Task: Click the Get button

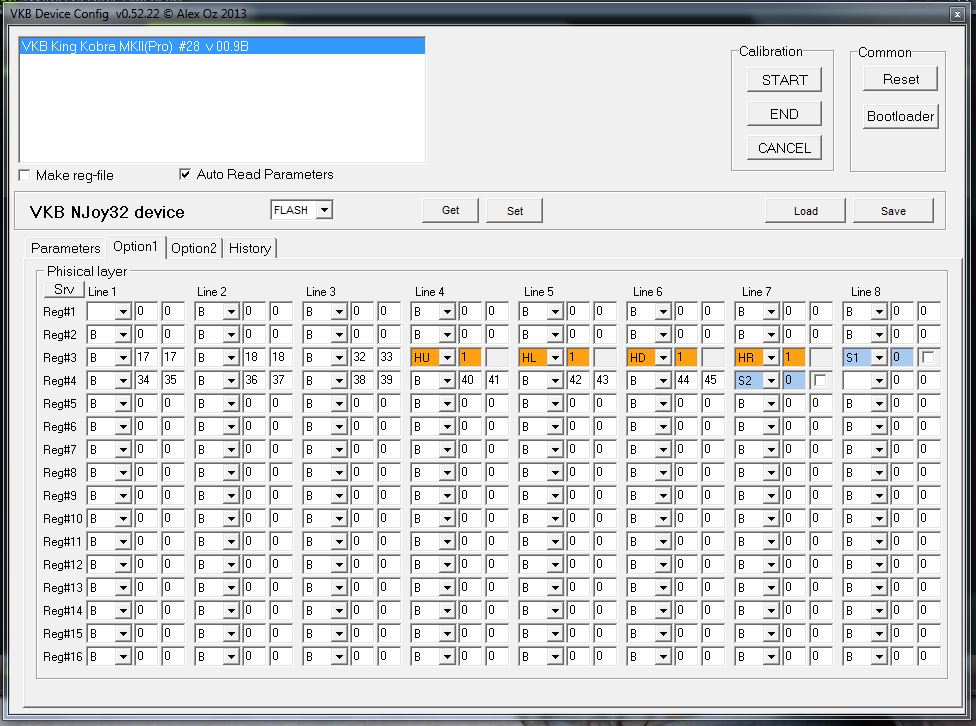Action: 451,210
